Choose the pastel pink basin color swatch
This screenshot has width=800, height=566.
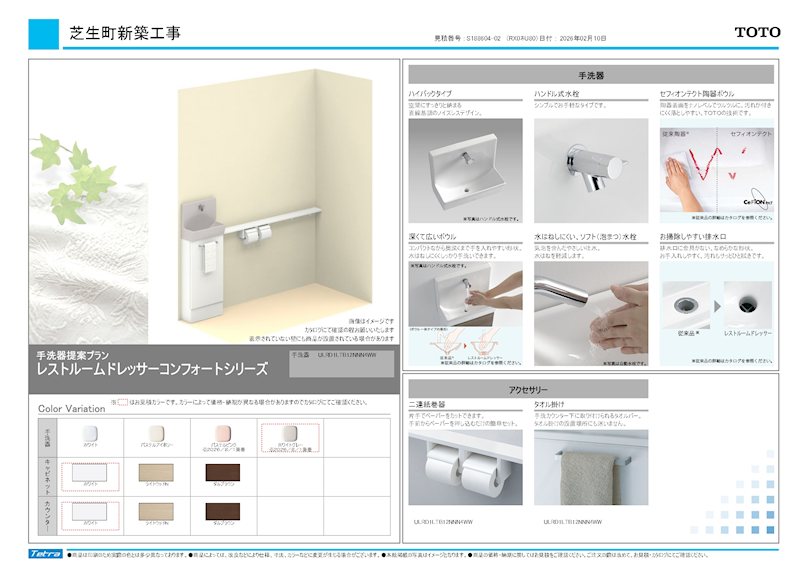click(x=222, y=433)
